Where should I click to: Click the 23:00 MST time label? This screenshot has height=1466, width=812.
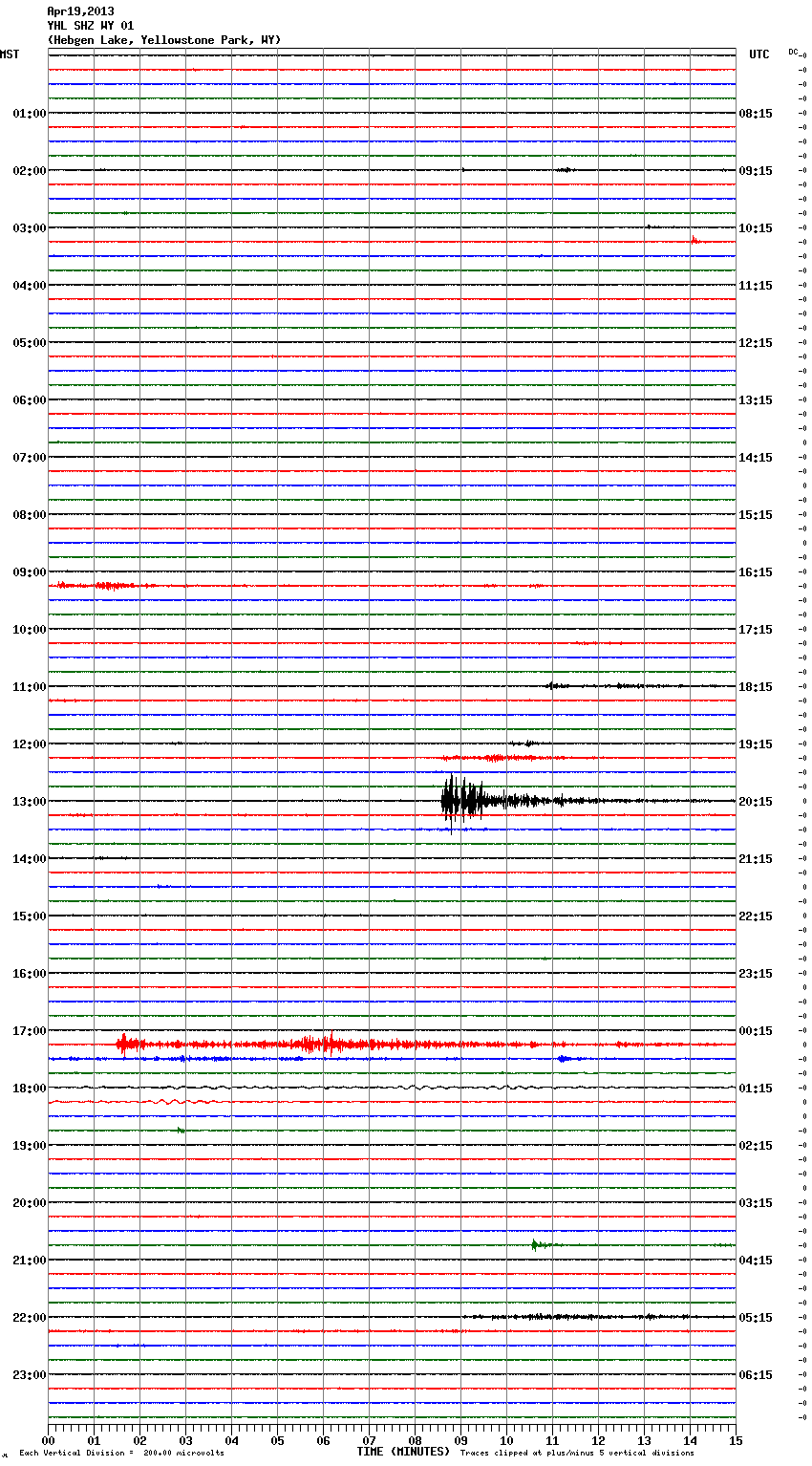click(x=29, y=1375)
